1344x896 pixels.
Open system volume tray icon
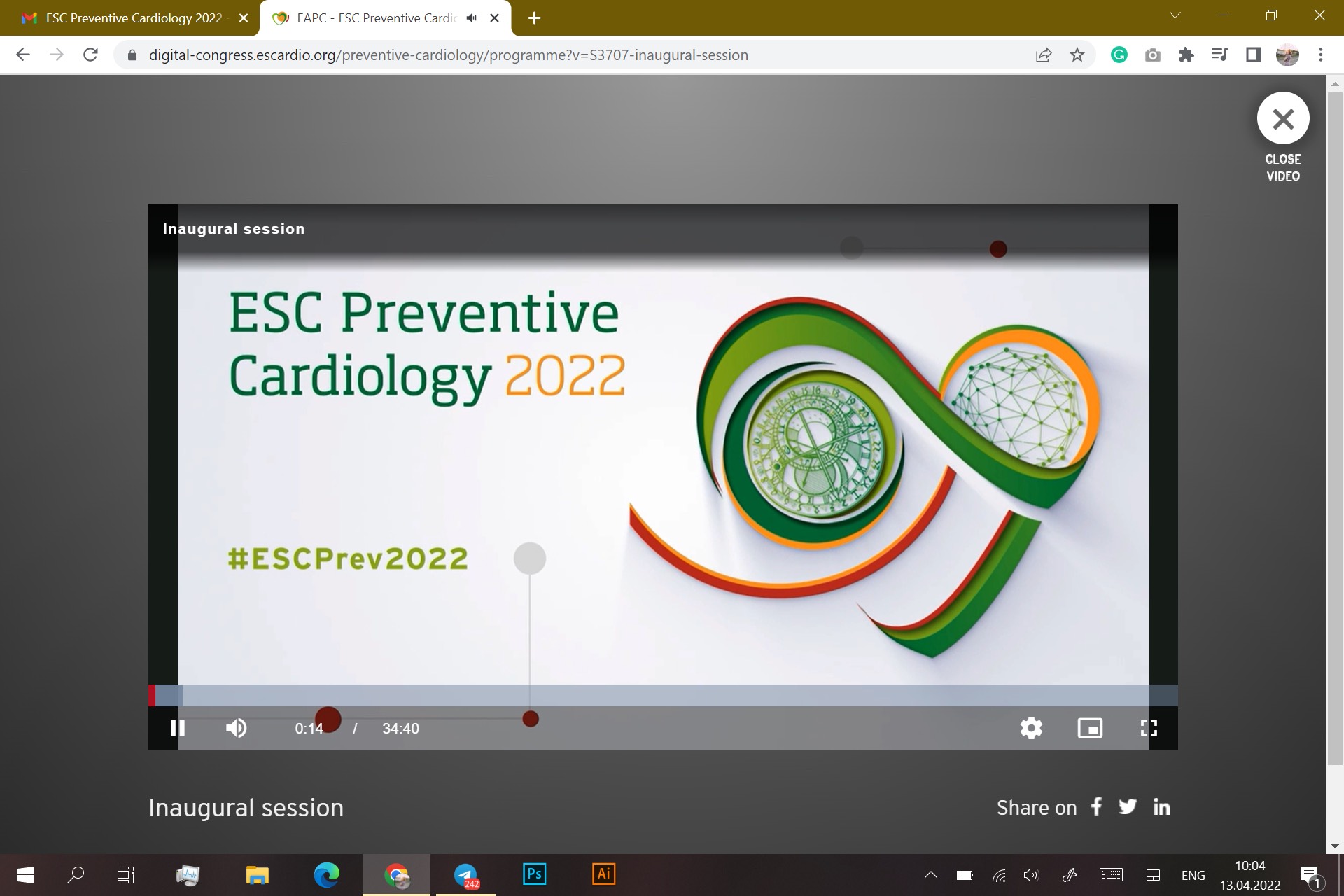pyautogui.click(x=1032, y=875)
